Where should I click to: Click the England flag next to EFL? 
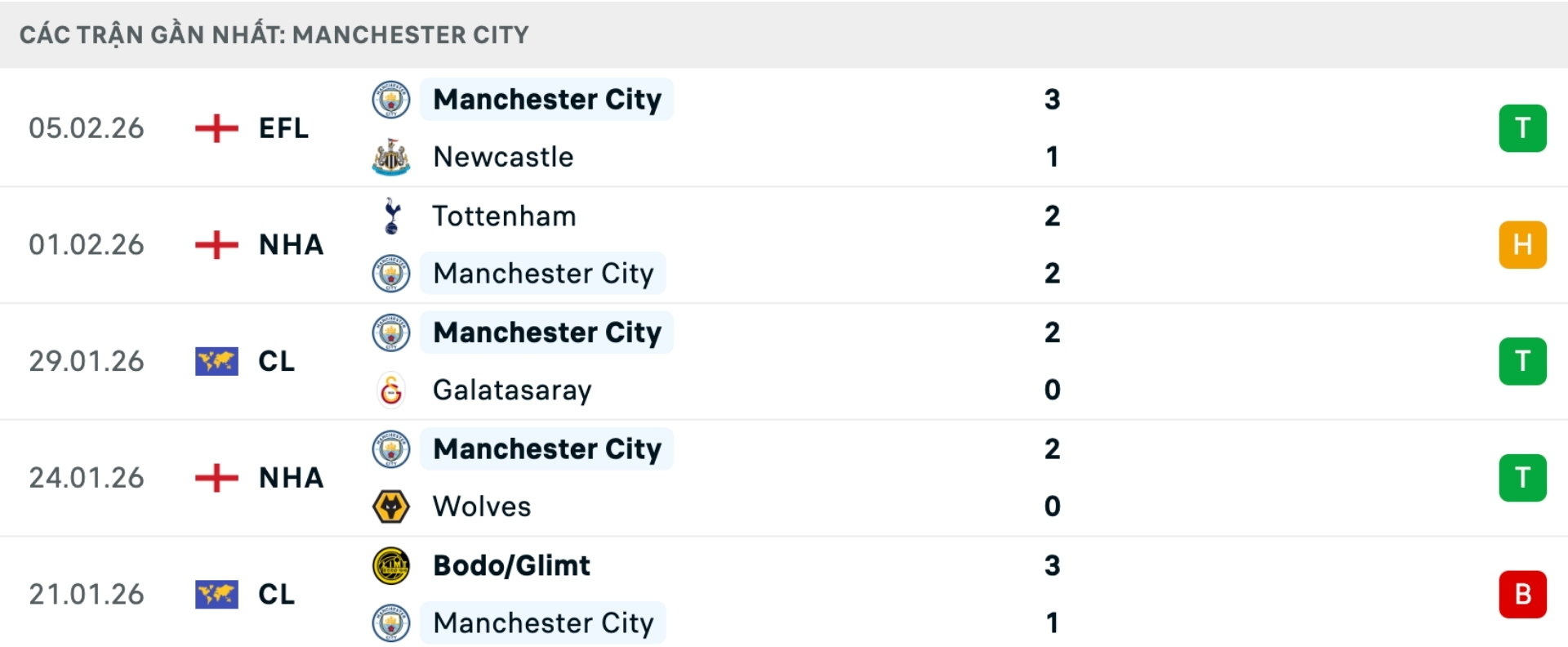(215, 128)
